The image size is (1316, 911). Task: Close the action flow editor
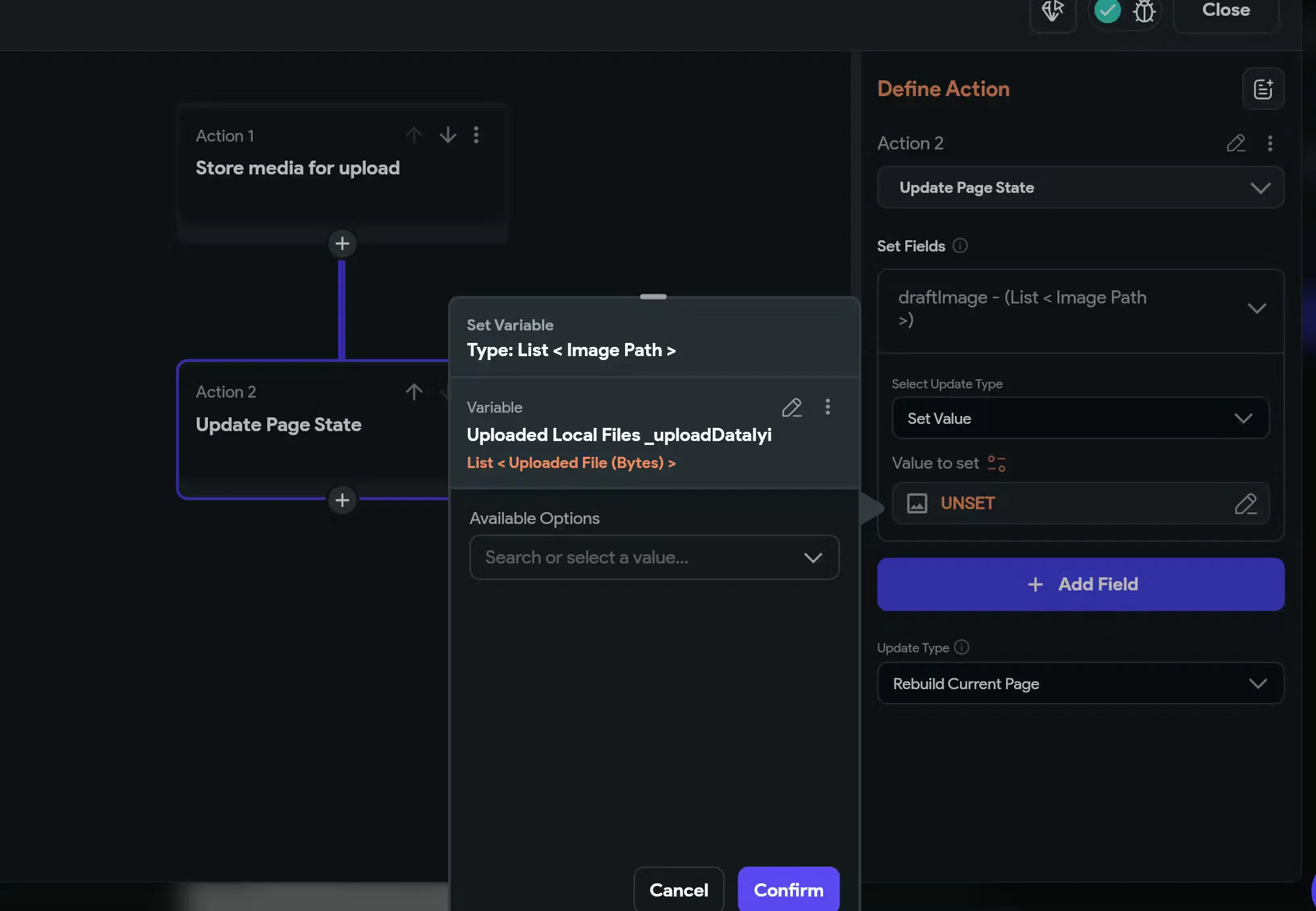coord(1226,11)
